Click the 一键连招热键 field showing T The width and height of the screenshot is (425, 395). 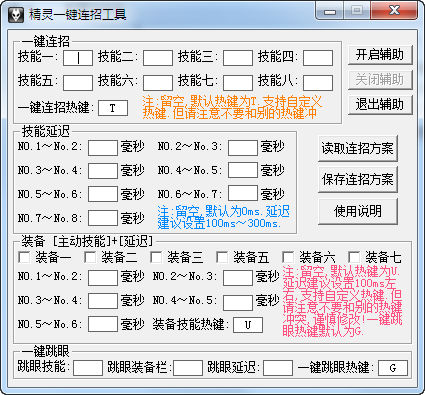coord(113,108)
